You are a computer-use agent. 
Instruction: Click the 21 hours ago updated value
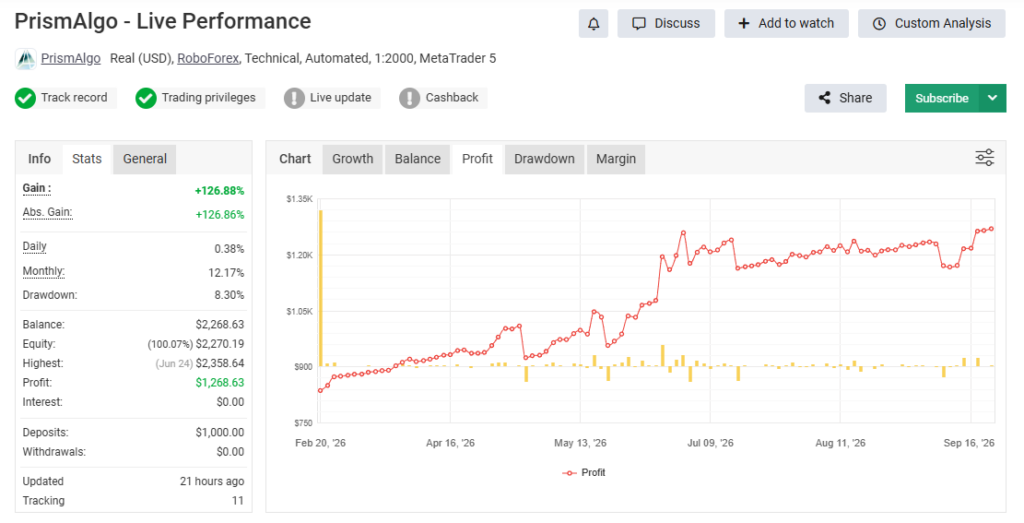[212, 481]
